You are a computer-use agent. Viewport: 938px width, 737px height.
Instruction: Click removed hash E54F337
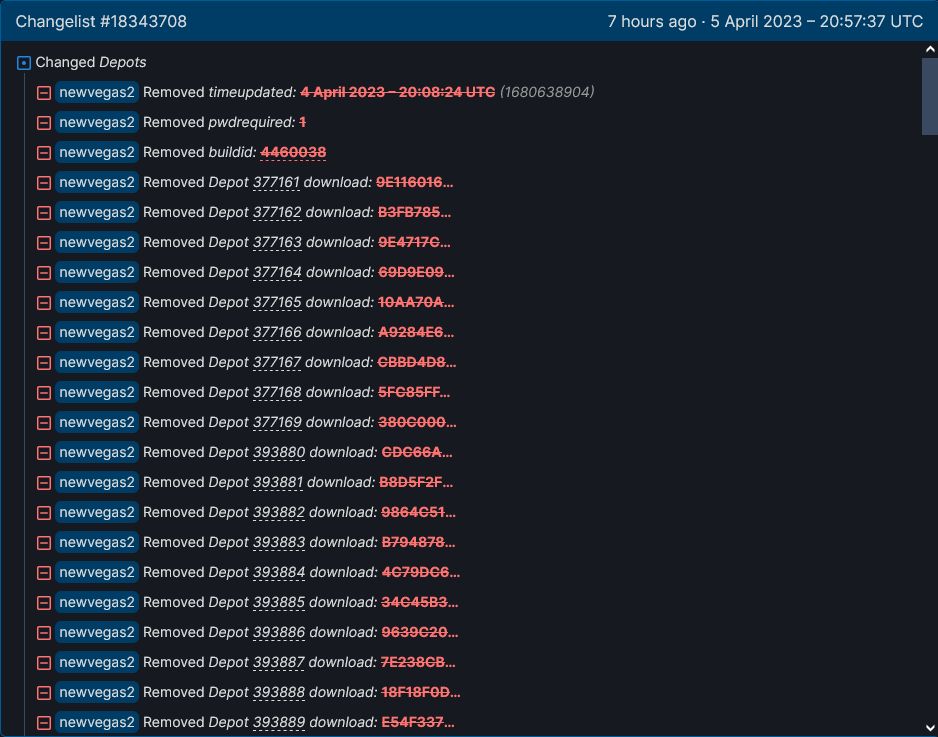(418, 722)
